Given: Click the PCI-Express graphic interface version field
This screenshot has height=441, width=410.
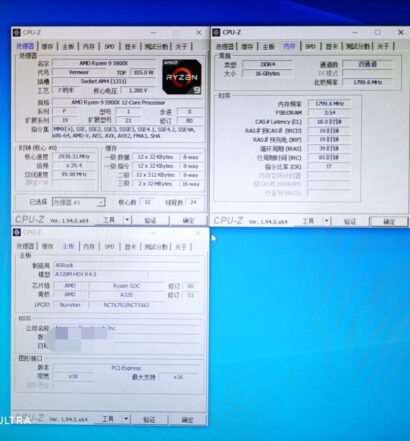Looking at the screenshot, I should click(126, 368).
